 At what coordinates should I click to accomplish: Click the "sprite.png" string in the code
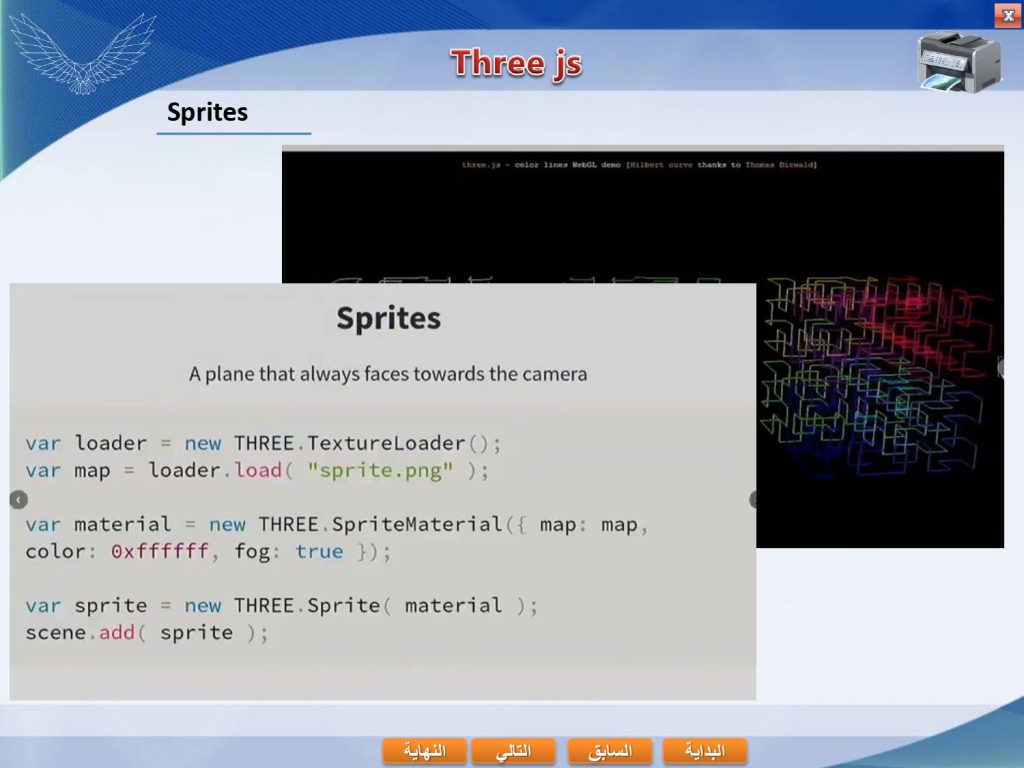(380, 471)
